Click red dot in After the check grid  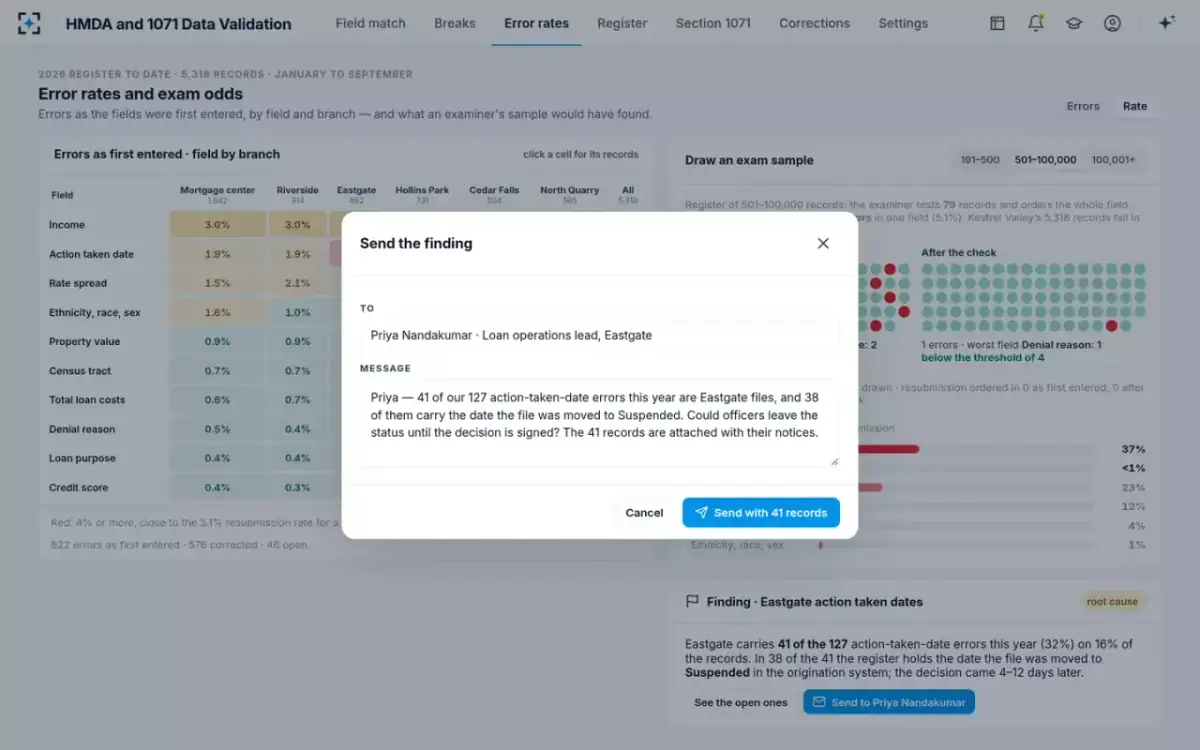pyautogui.click(x=1111, y=326)
